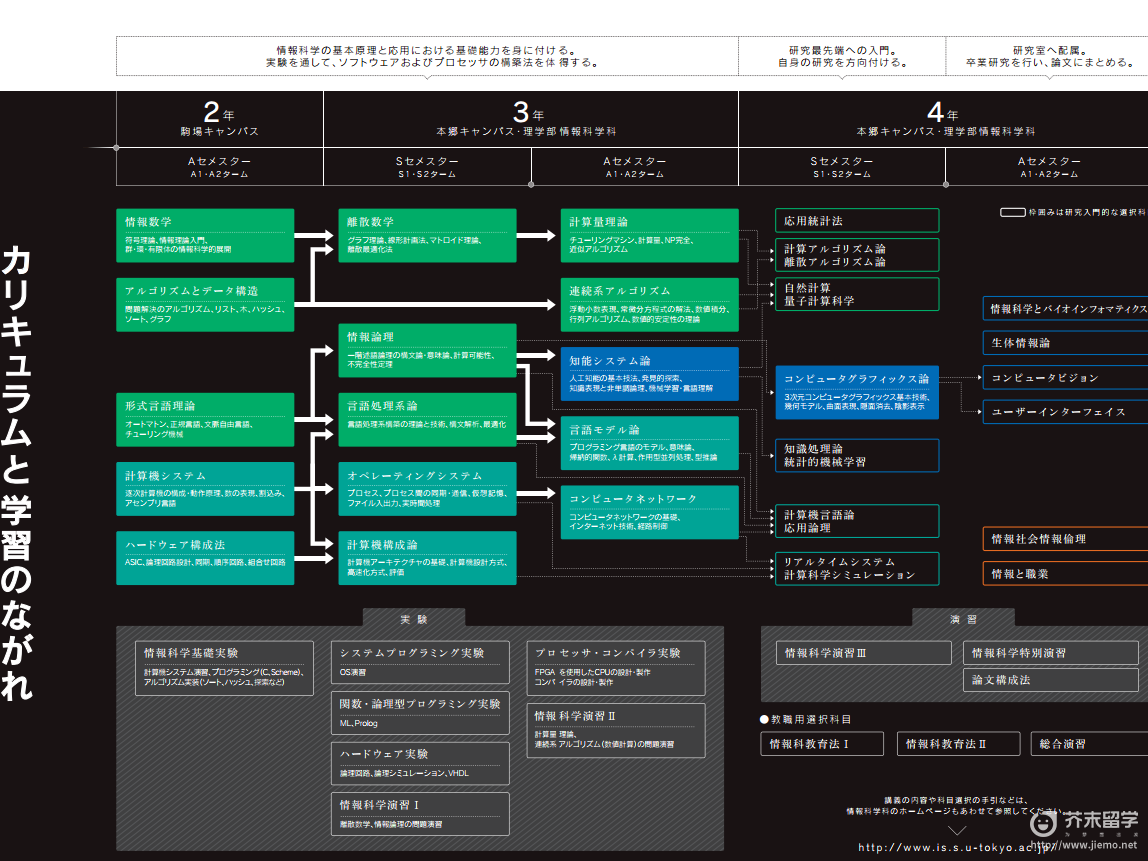Screen dimensions: 1148x861
Task: Click the 4年 本郷キャンパス header
Action: [944, 119]
